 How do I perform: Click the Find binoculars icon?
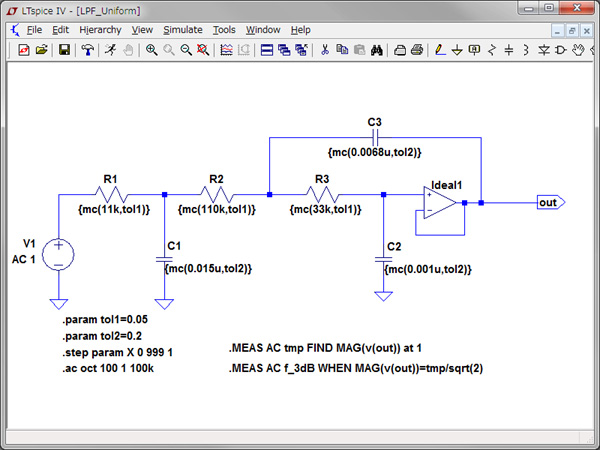coord(377,49)
